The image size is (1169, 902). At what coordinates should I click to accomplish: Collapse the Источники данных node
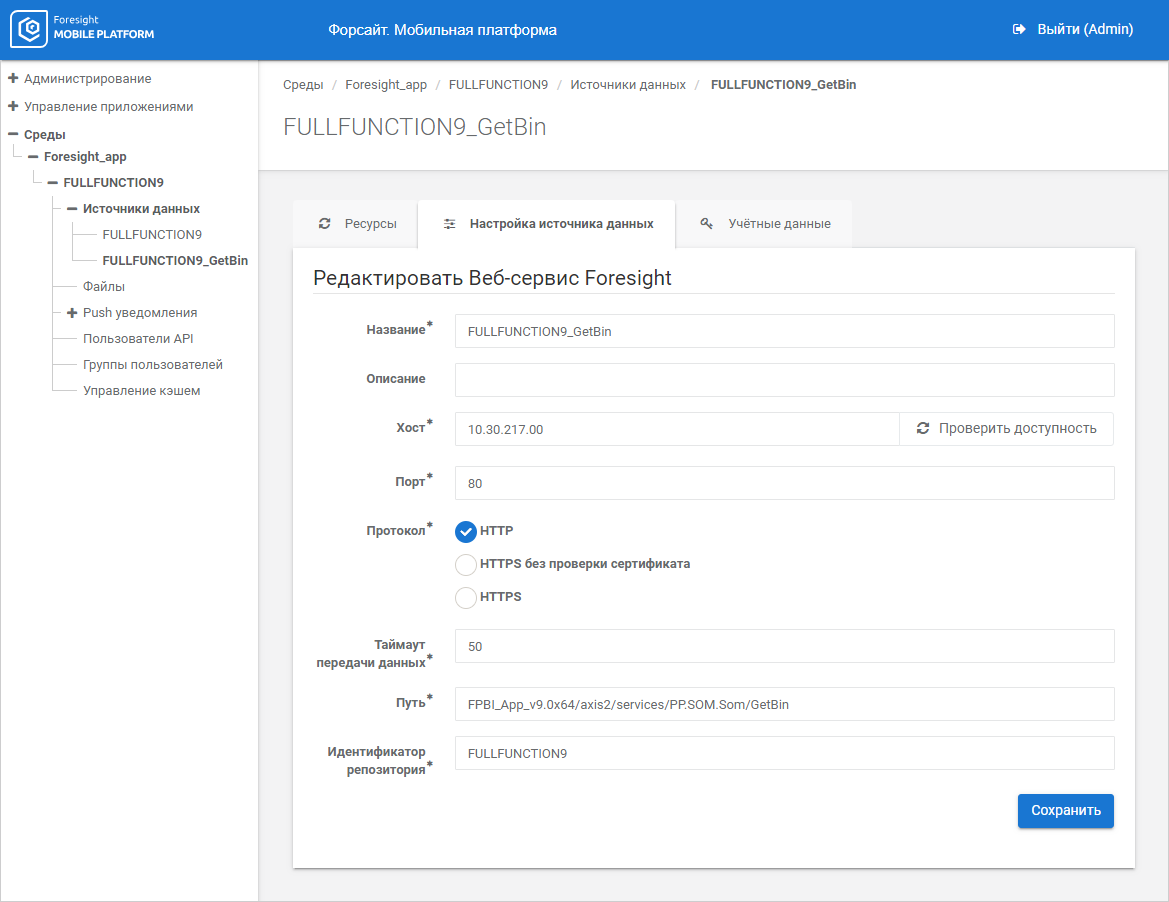pyautogui.click(x=72, y=209)
